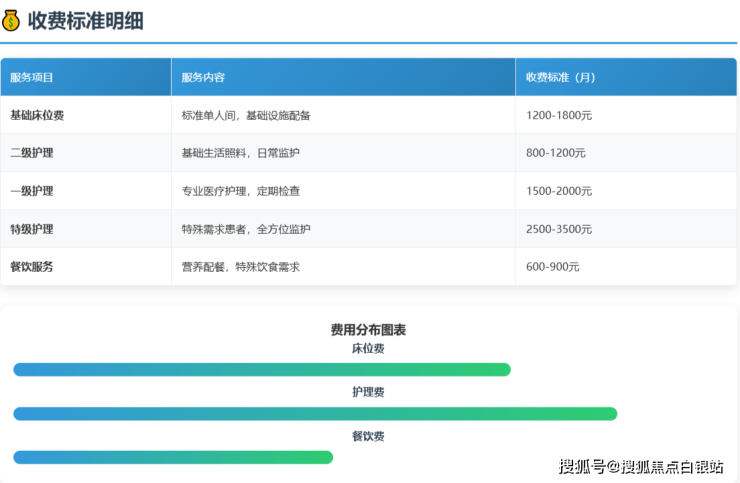Click the 护理费 progress bar
The width and height of the screenshot is (740, 483).
pos(315,414)
